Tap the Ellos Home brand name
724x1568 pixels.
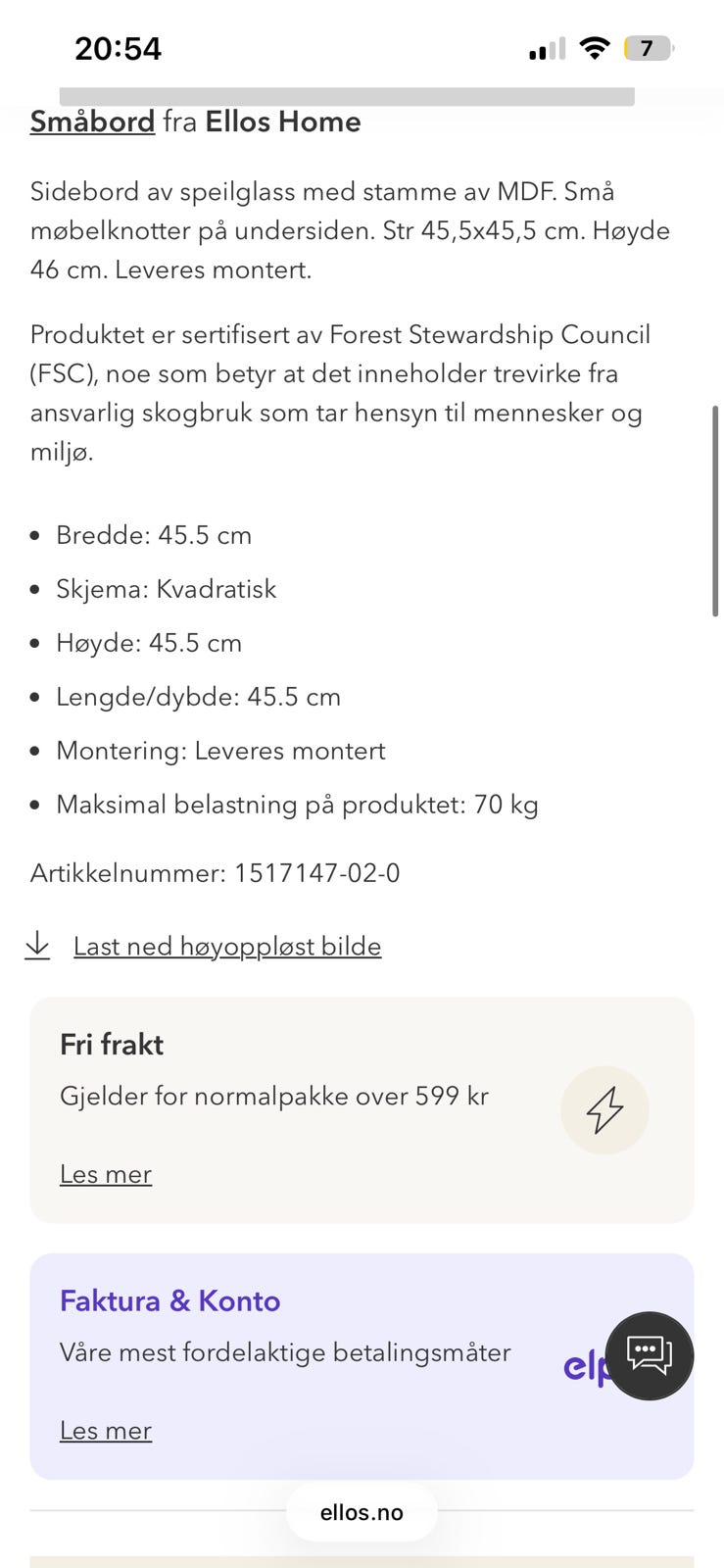pos(283,122)
